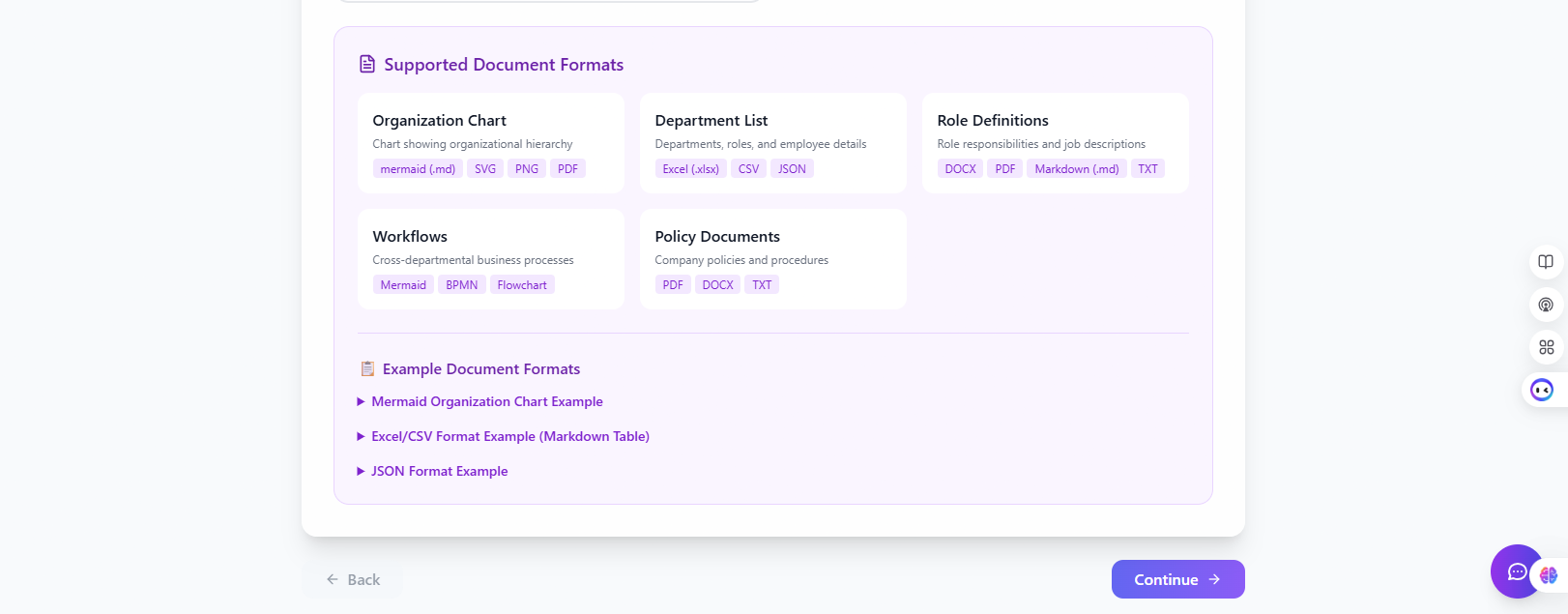The height and width of the screenshot is (614, 1568).
Task: Click the Policy Documents card title
Action: (x=717, y=236)
